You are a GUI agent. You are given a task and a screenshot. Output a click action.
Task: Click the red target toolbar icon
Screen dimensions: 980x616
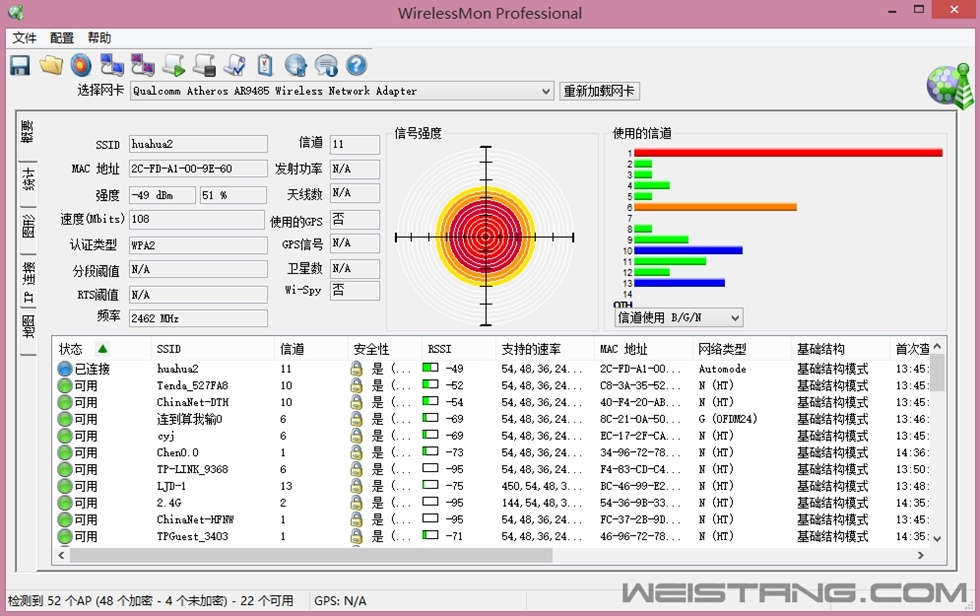(81, 66)
